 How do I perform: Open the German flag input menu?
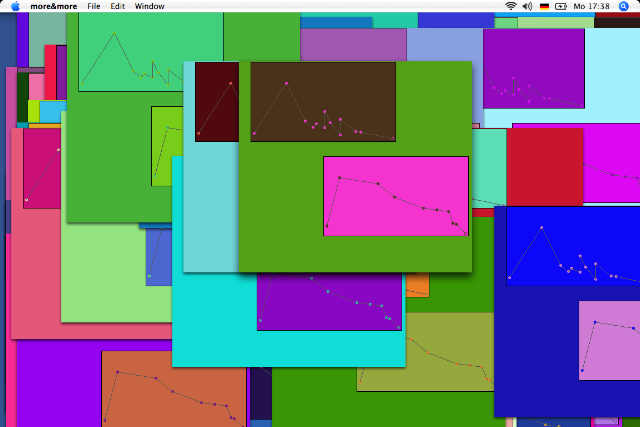pos(544,6)
